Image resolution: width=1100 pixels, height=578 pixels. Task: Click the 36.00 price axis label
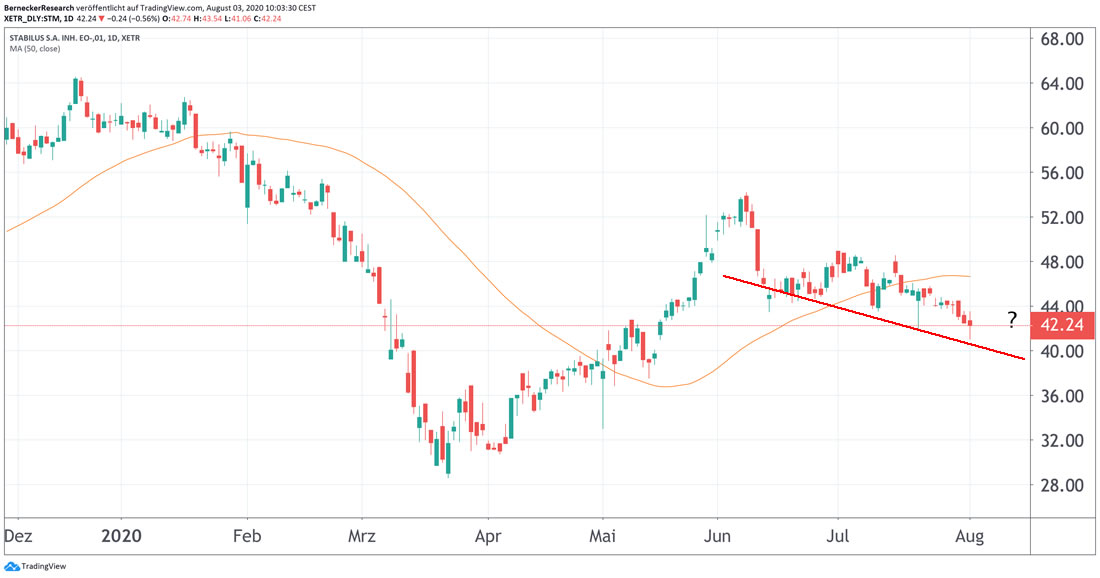coord(1064,396)
